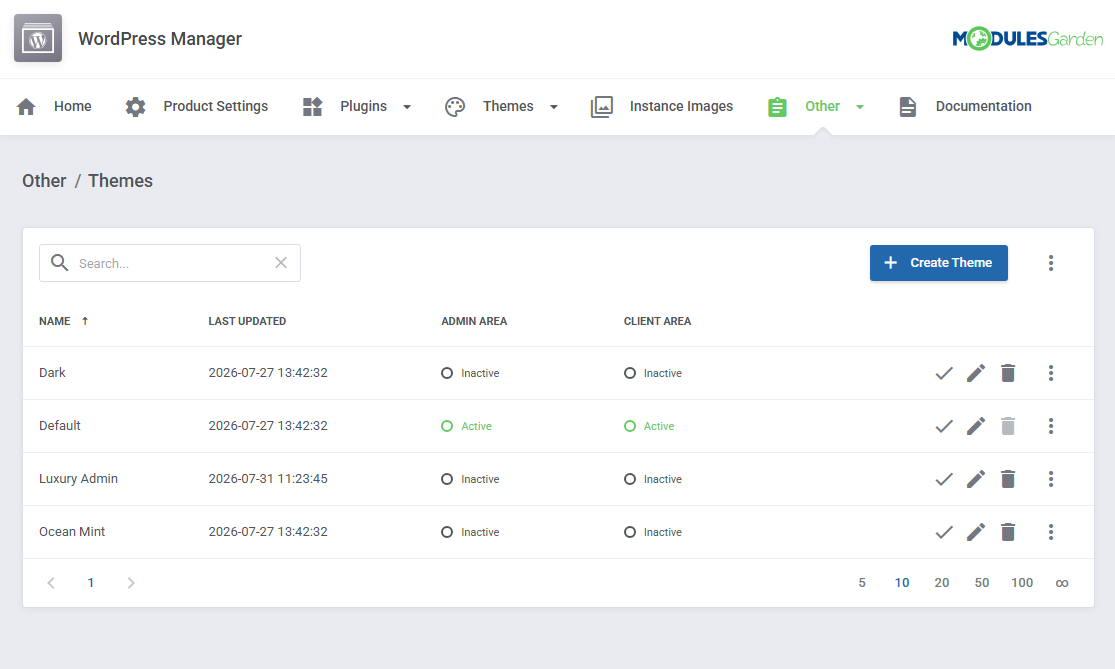
Task: Edit the Luxury Admin theme
Action: [x=976, y=479]
